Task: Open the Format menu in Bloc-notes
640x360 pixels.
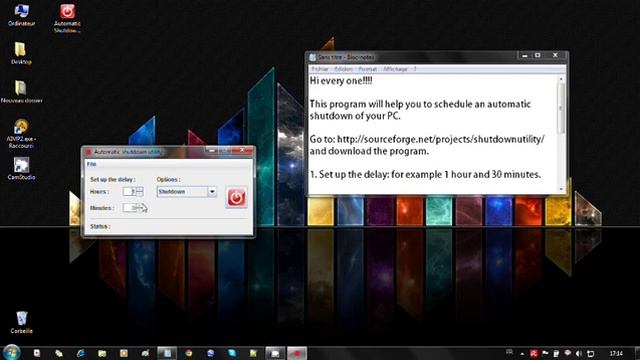Action: tap(367, 69)
